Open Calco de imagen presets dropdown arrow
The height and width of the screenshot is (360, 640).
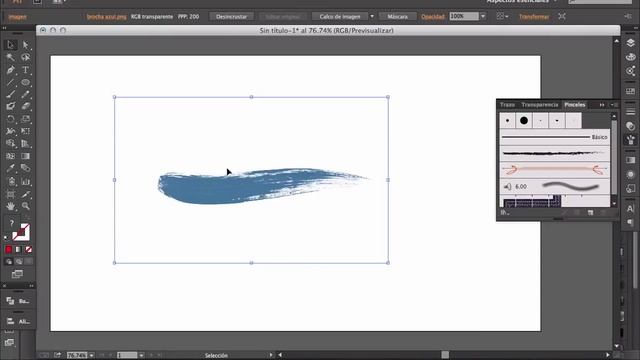coord(372,16)
